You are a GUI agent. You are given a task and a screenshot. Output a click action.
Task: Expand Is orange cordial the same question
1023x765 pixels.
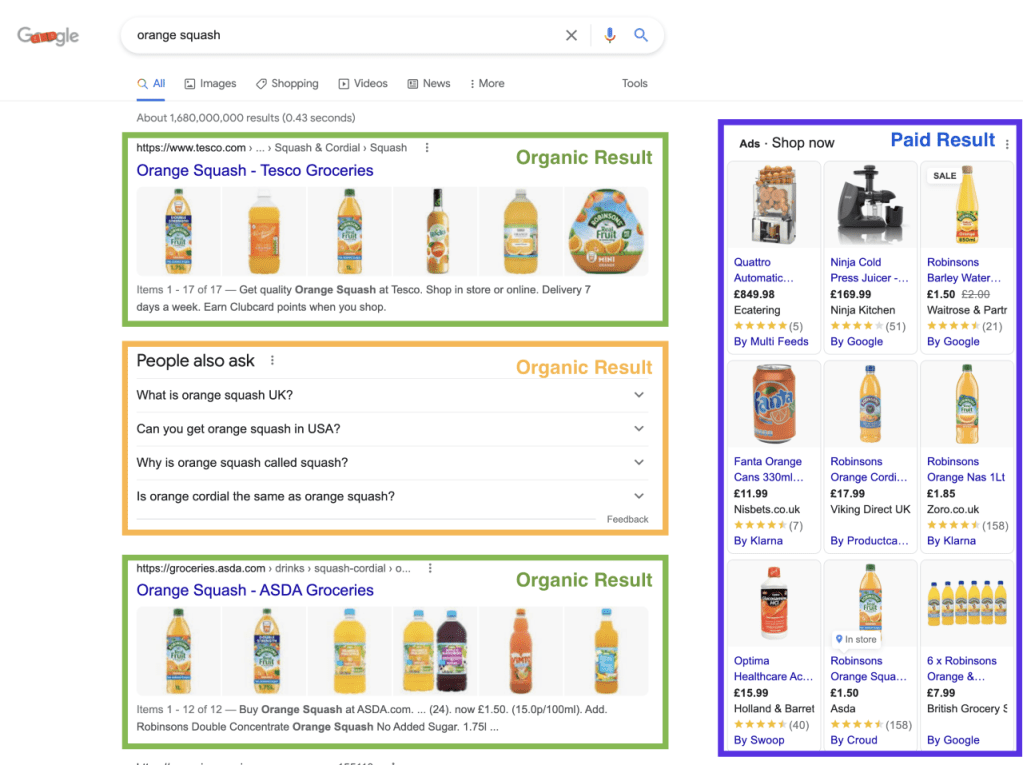click(390, 496)
